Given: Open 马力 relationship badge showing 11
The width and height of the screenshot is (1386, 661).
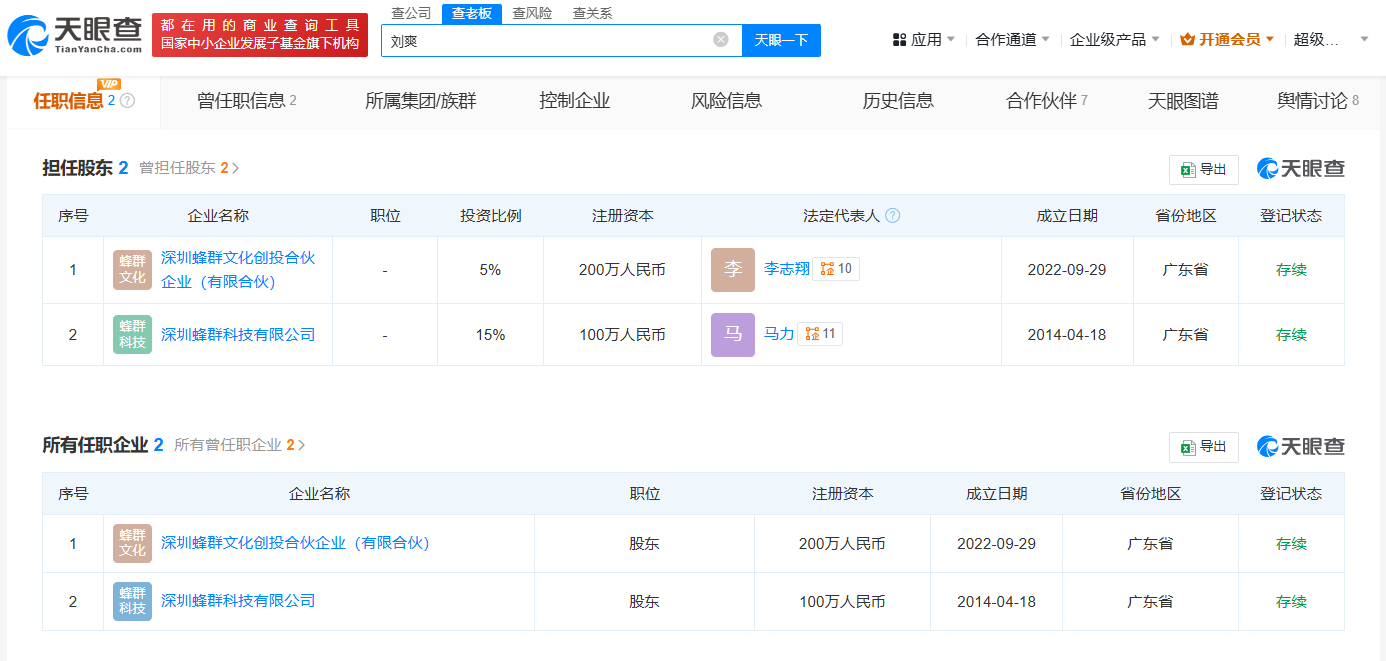Looking at the screenshot, I should pos(820,334).
